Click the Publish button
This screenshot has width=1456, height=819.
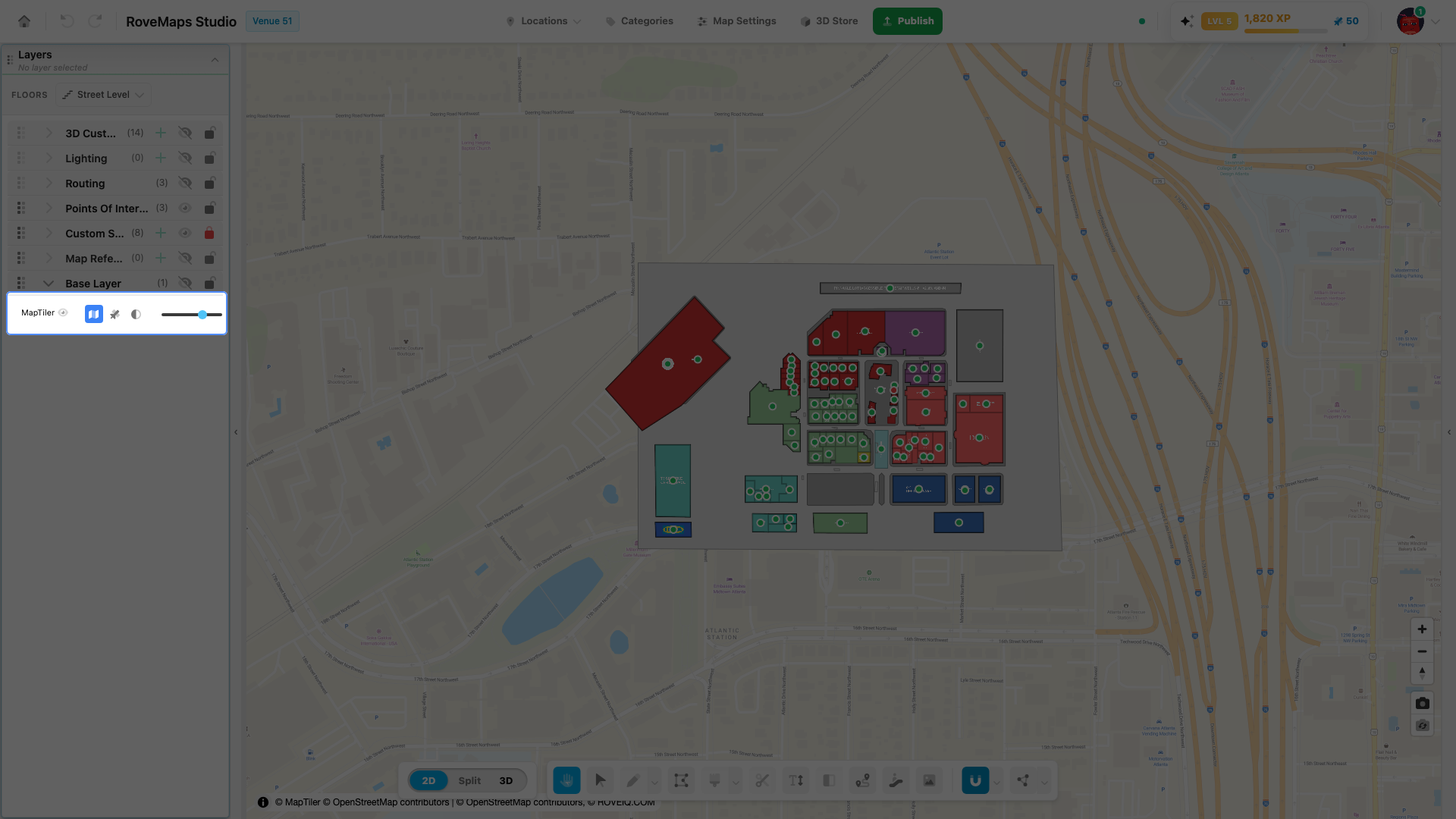908,21
